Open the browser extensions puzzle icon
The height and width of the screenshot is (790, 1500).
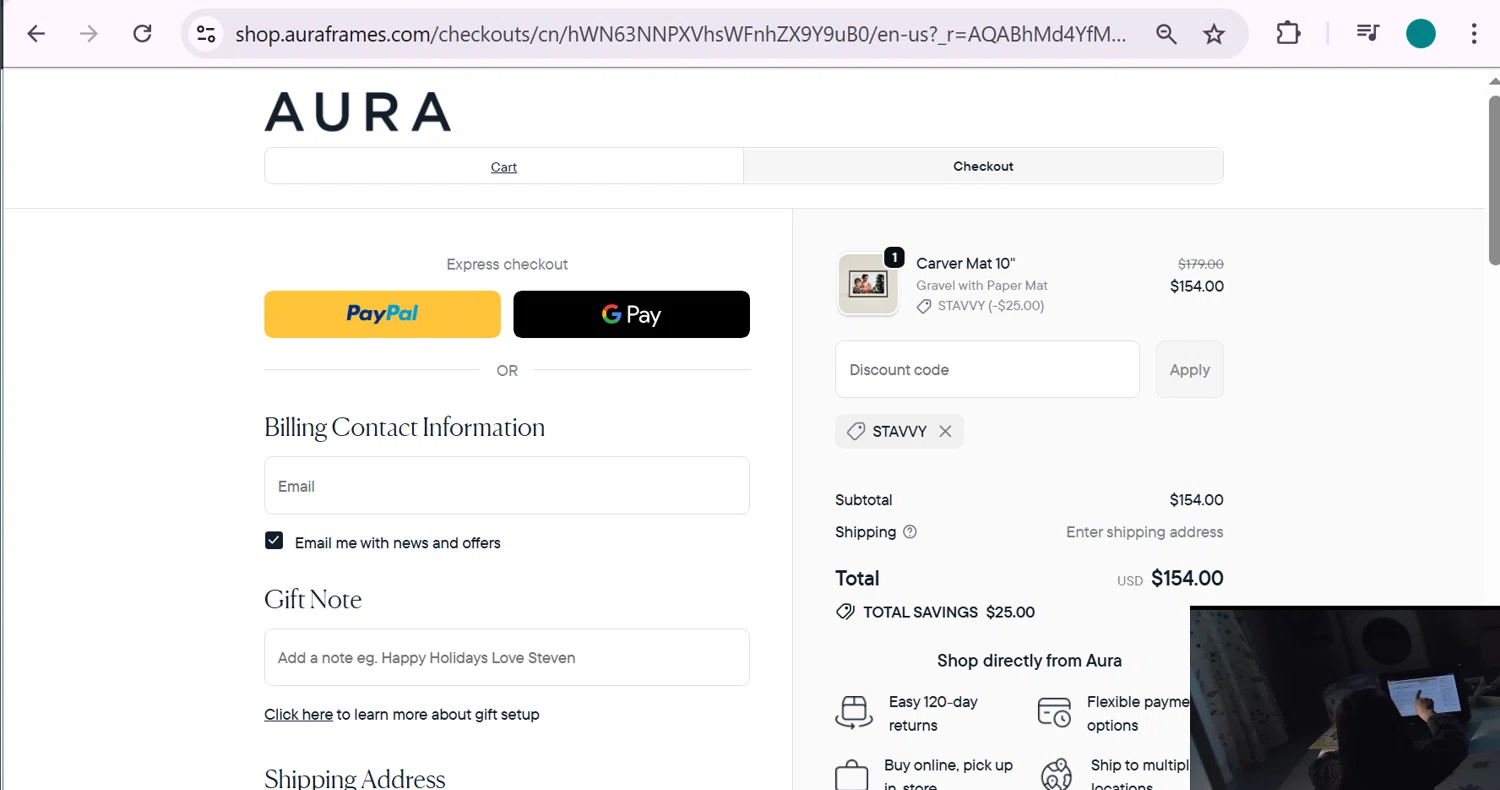tap(1288, 34)
